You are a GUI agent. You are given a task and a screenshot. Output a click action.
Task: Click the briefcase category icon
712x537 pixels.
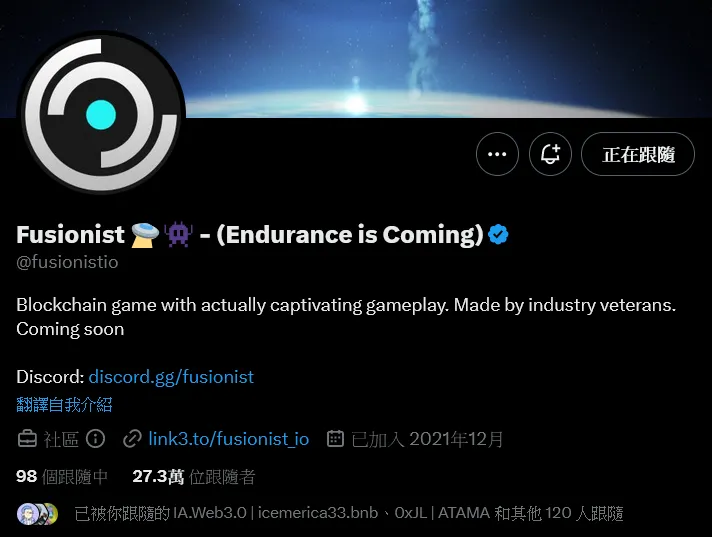(x=27, y=439)
